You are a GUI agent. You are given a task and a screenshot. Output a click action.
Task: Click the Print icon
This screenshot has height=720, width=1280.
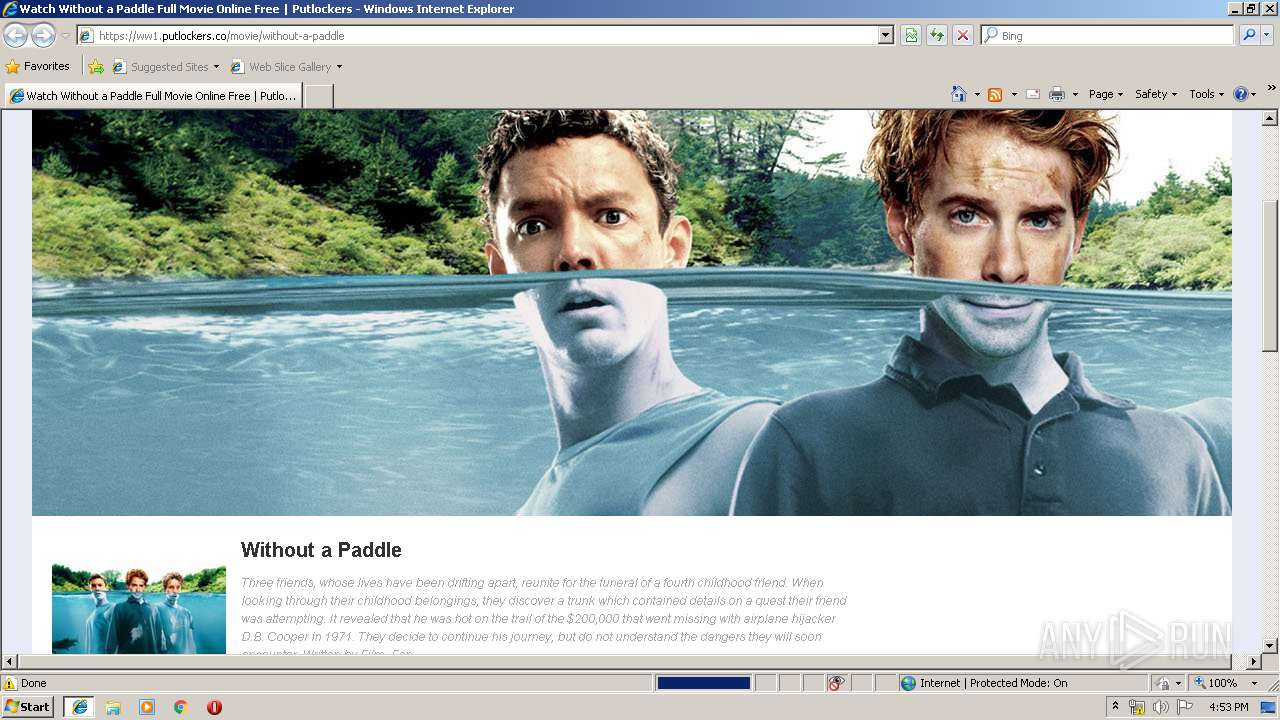click(x=1057, y=94)
